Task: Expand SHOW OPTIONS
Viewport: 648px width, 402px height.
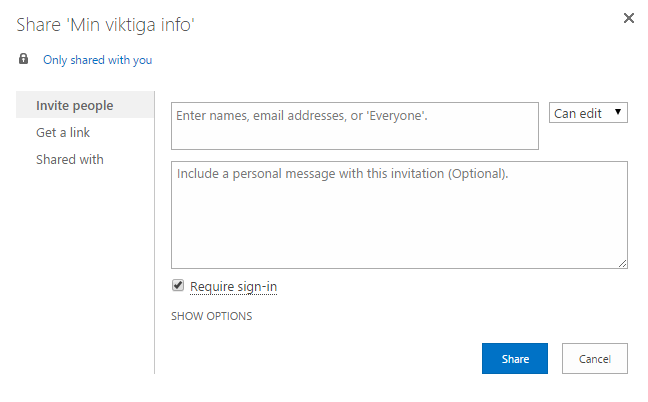Action: (212, 316)
